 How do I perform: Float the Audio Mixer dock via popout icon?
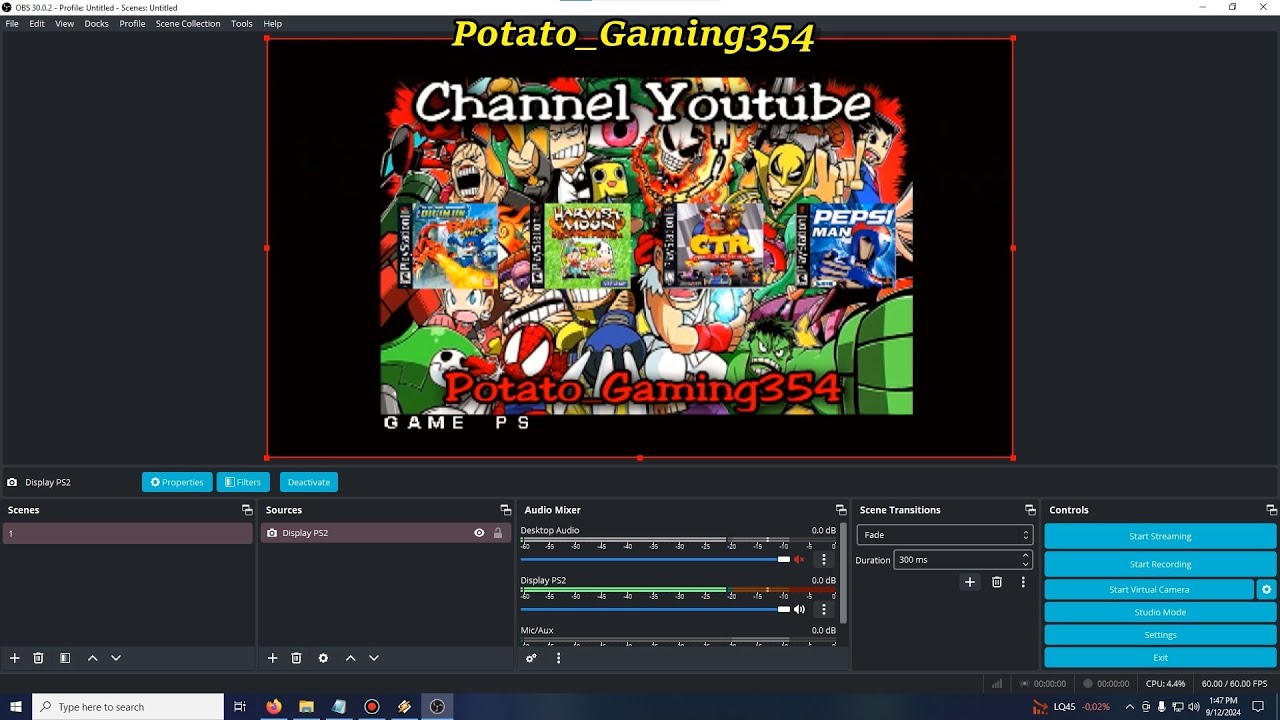[841, 510]
